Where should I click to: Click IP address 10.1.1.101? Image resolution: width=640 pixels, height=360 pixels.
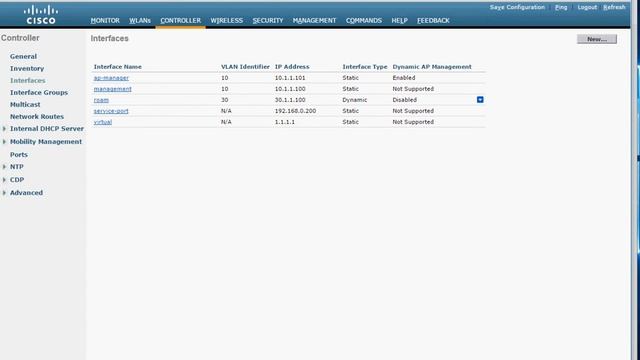coord(290,78)
